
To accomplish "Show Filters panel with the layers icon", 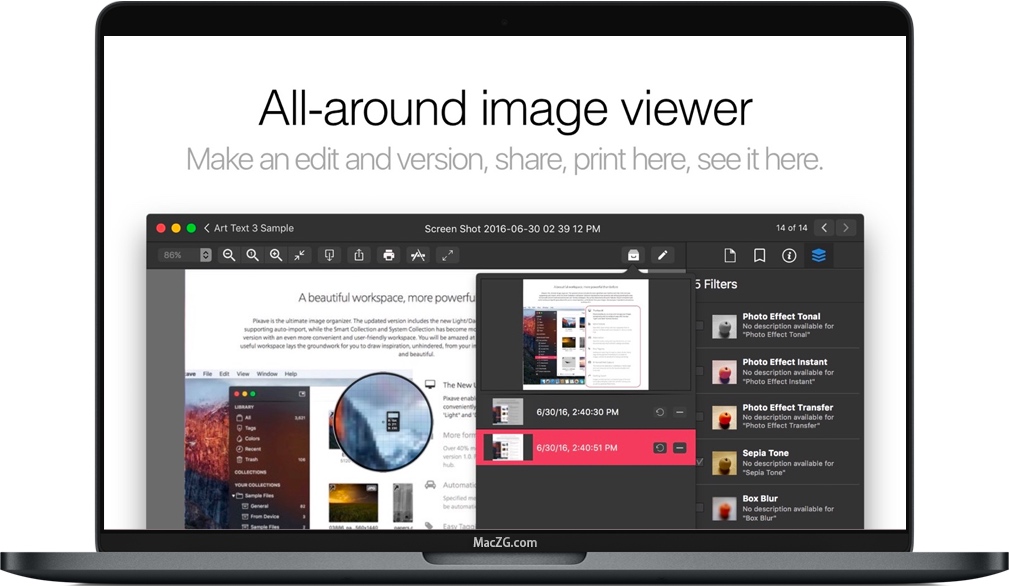I will click(818, 255).
